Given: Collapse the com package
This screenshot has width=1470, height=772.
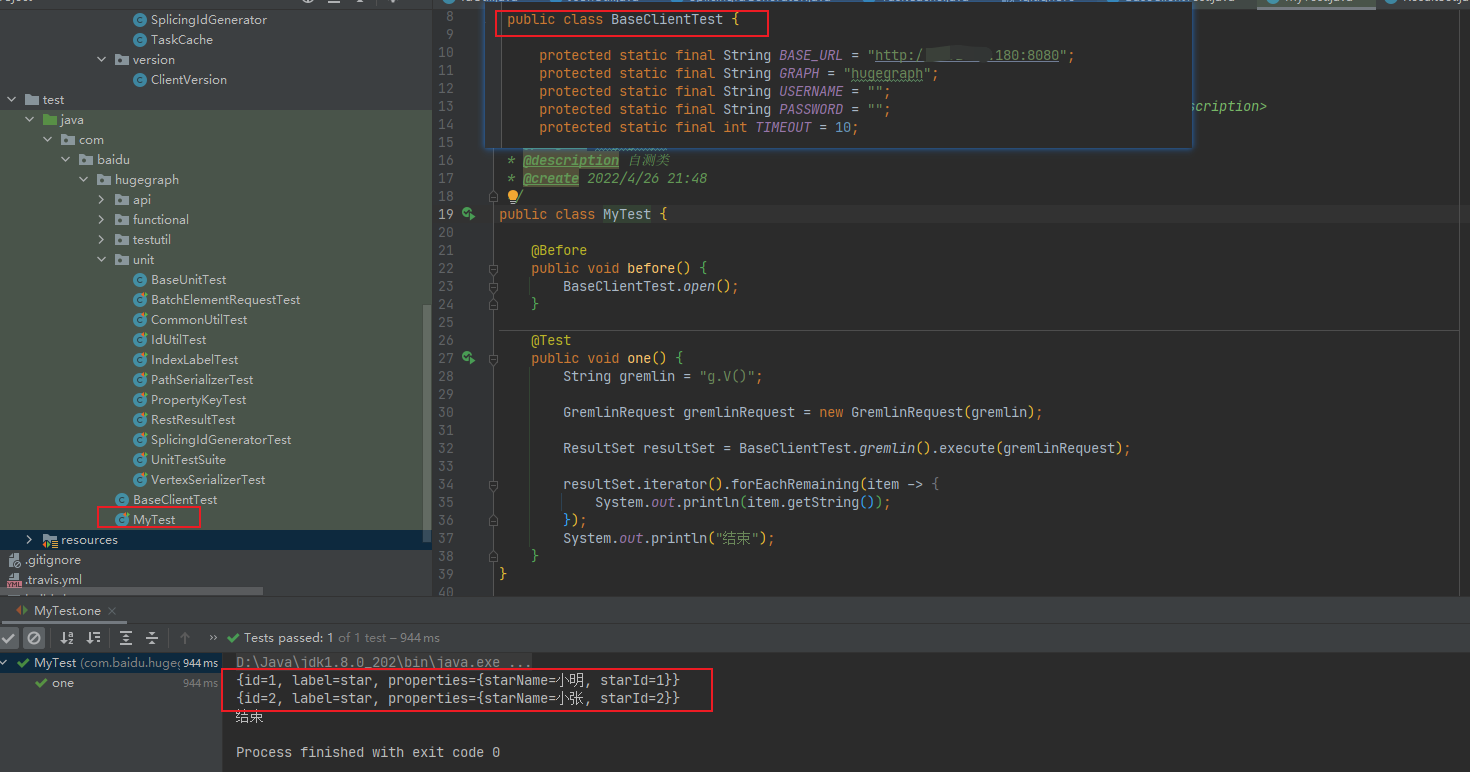Looking at the screenshot, I should click(48, 139).
